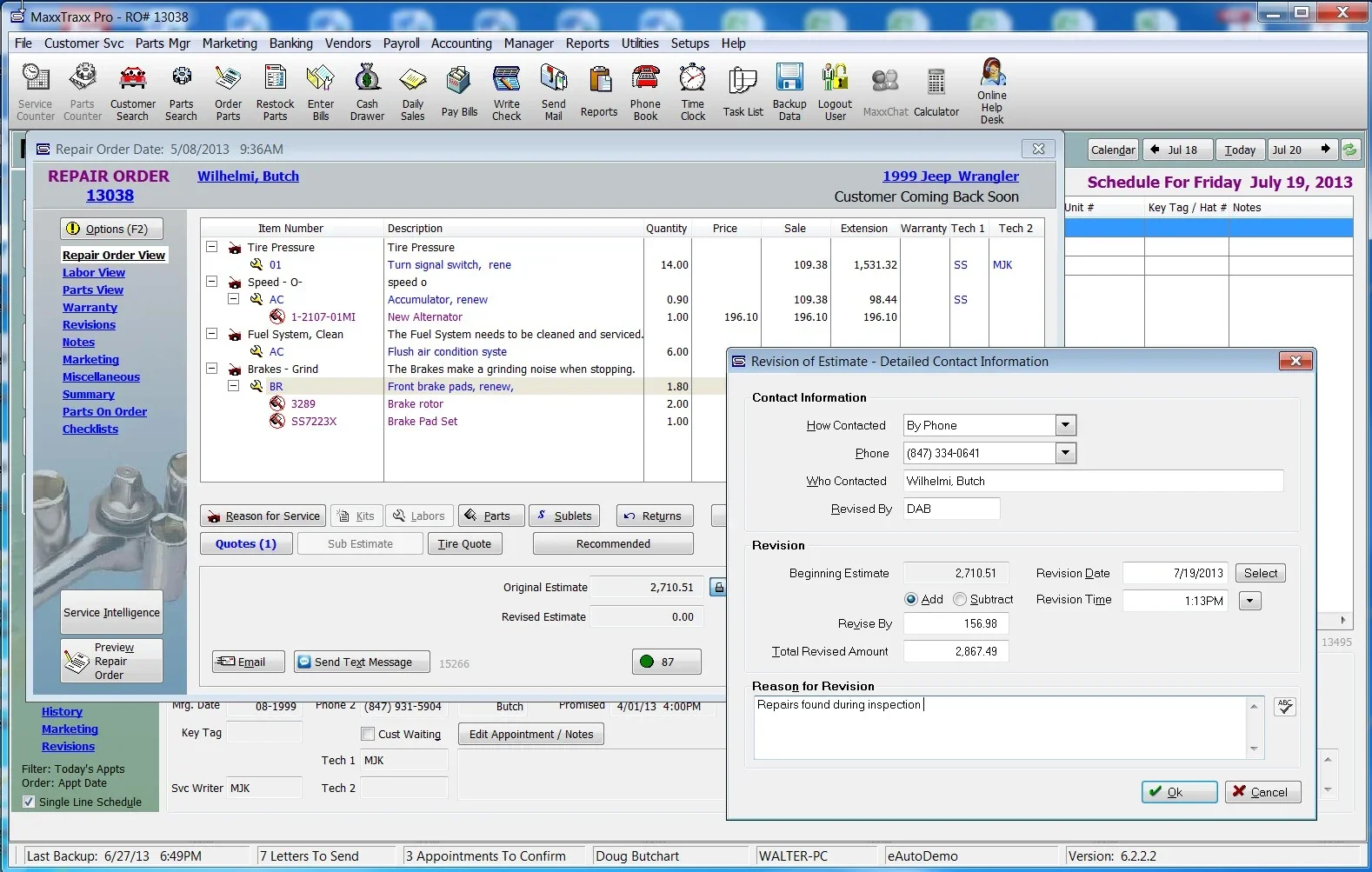Open the Labor View link
1372x872 pixels.
[x=94, y=272]
